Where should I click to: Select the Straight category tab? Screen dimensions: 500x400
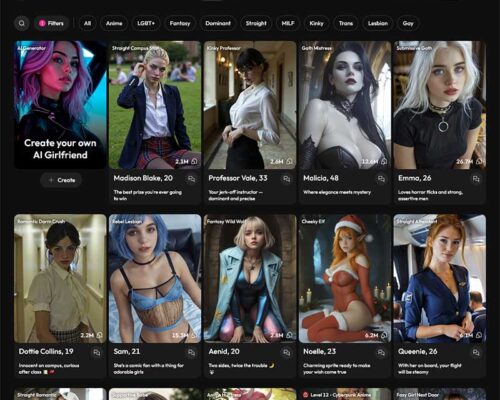tap(256, 23)
